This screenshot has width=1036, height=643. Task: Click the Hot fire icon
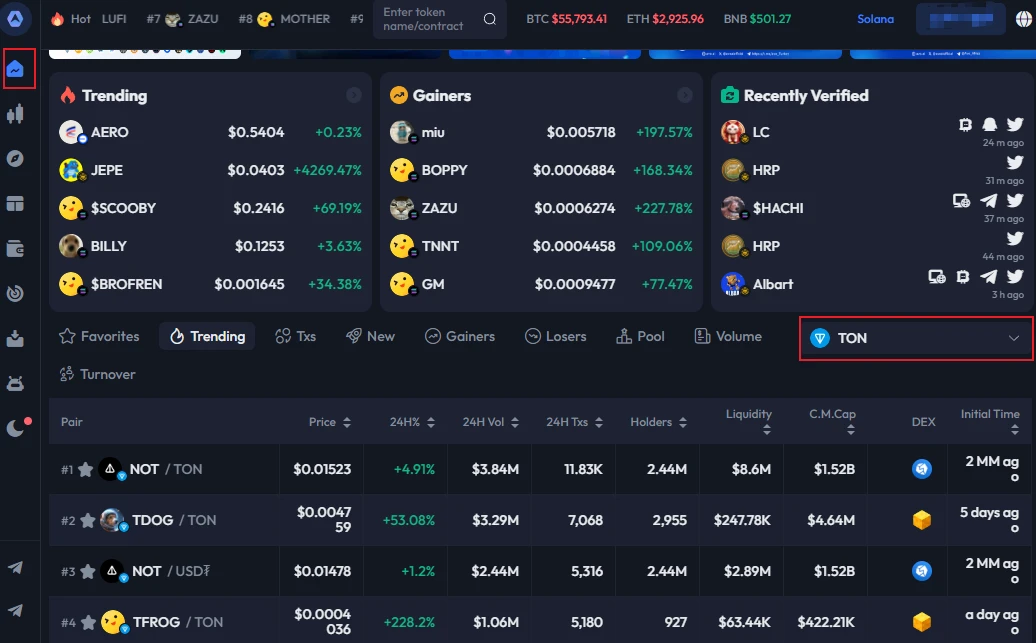pyautogui.click(x=57, y=19)
